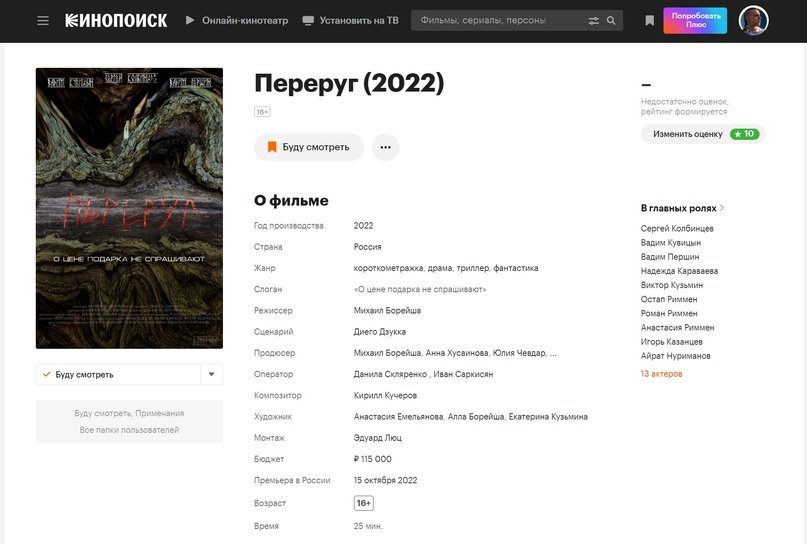This screenshot has height=544, width=807.
Task: Open actor Виктор Кузьмин
Action: [x=672, y=285]
